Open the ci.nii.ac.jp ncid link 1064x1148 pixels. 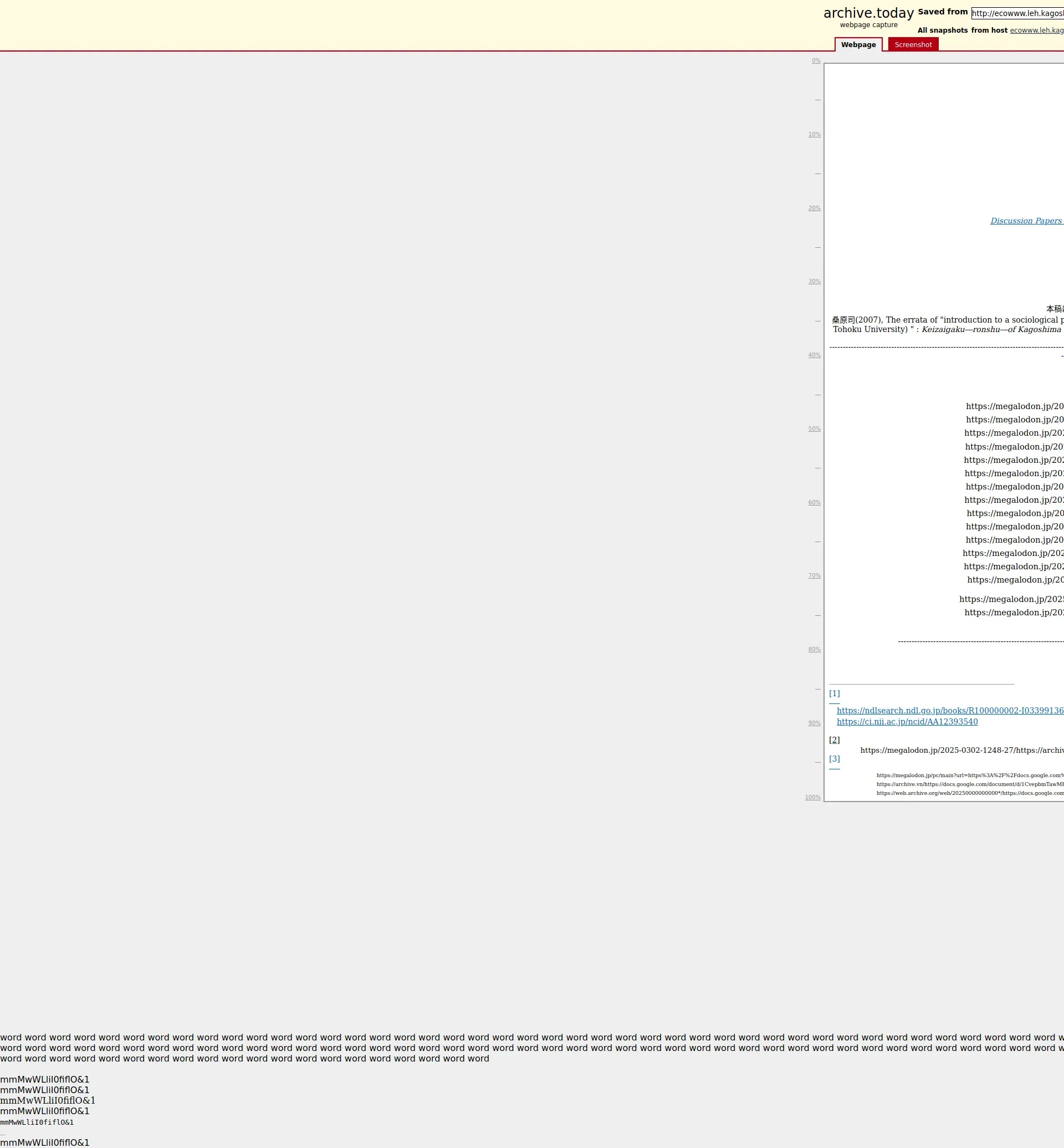pos(907,722)
